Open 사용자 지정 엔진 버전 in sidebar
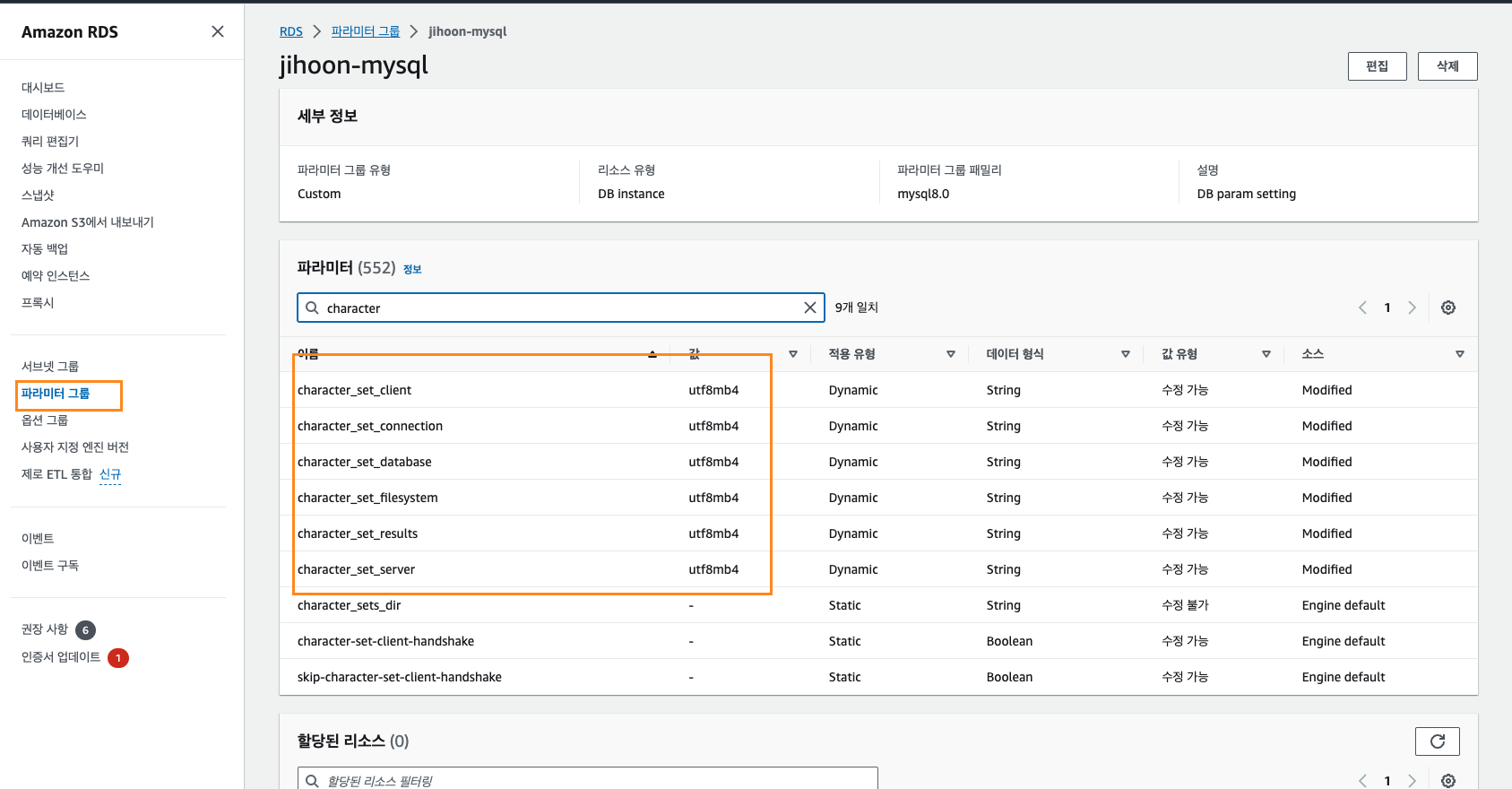Screen dimensions: 1512x789 75,447
